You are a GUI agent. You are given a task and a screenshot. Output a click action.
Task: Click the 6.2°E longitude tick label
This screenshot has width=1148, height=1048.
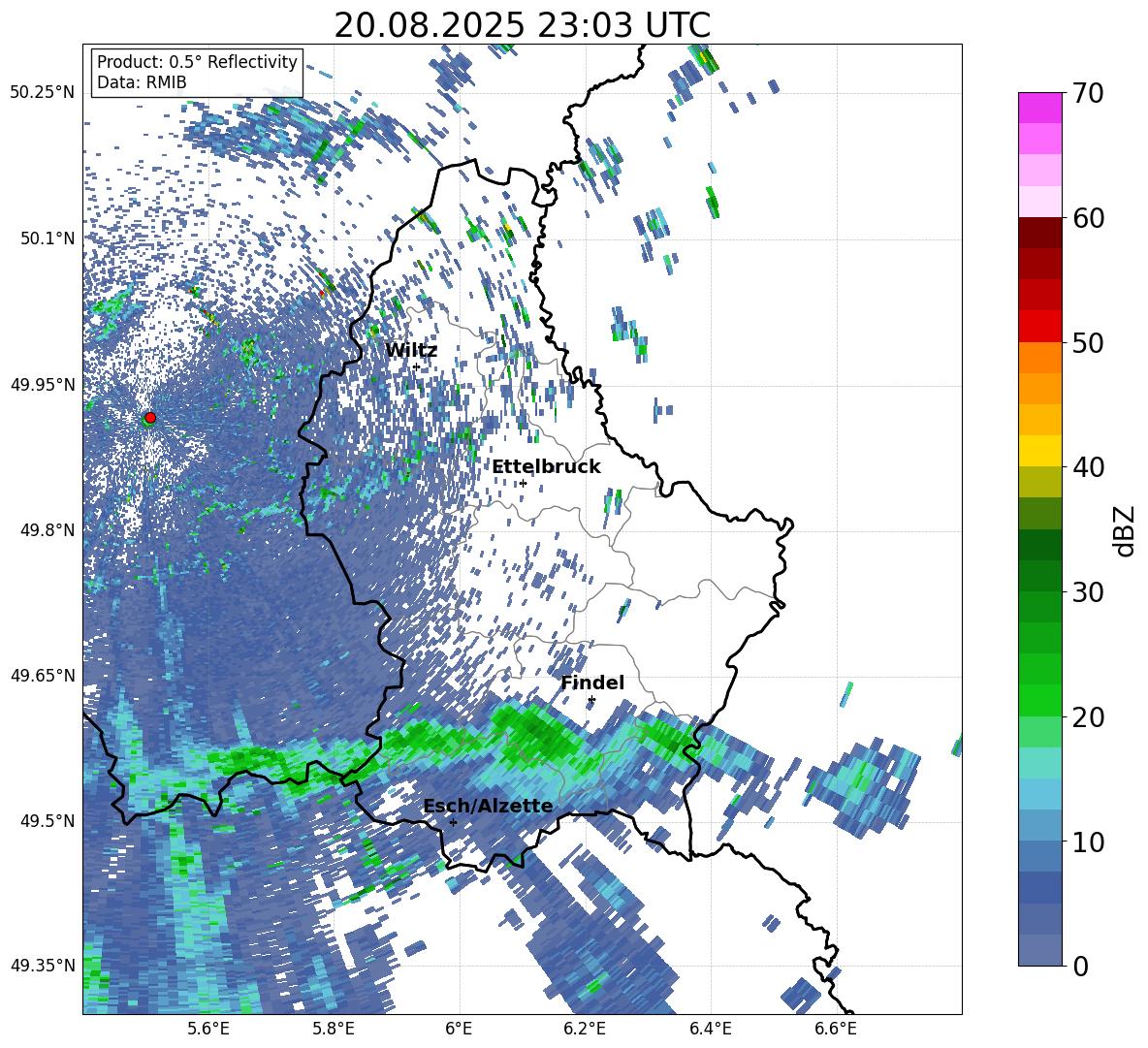click(585, 1029)
